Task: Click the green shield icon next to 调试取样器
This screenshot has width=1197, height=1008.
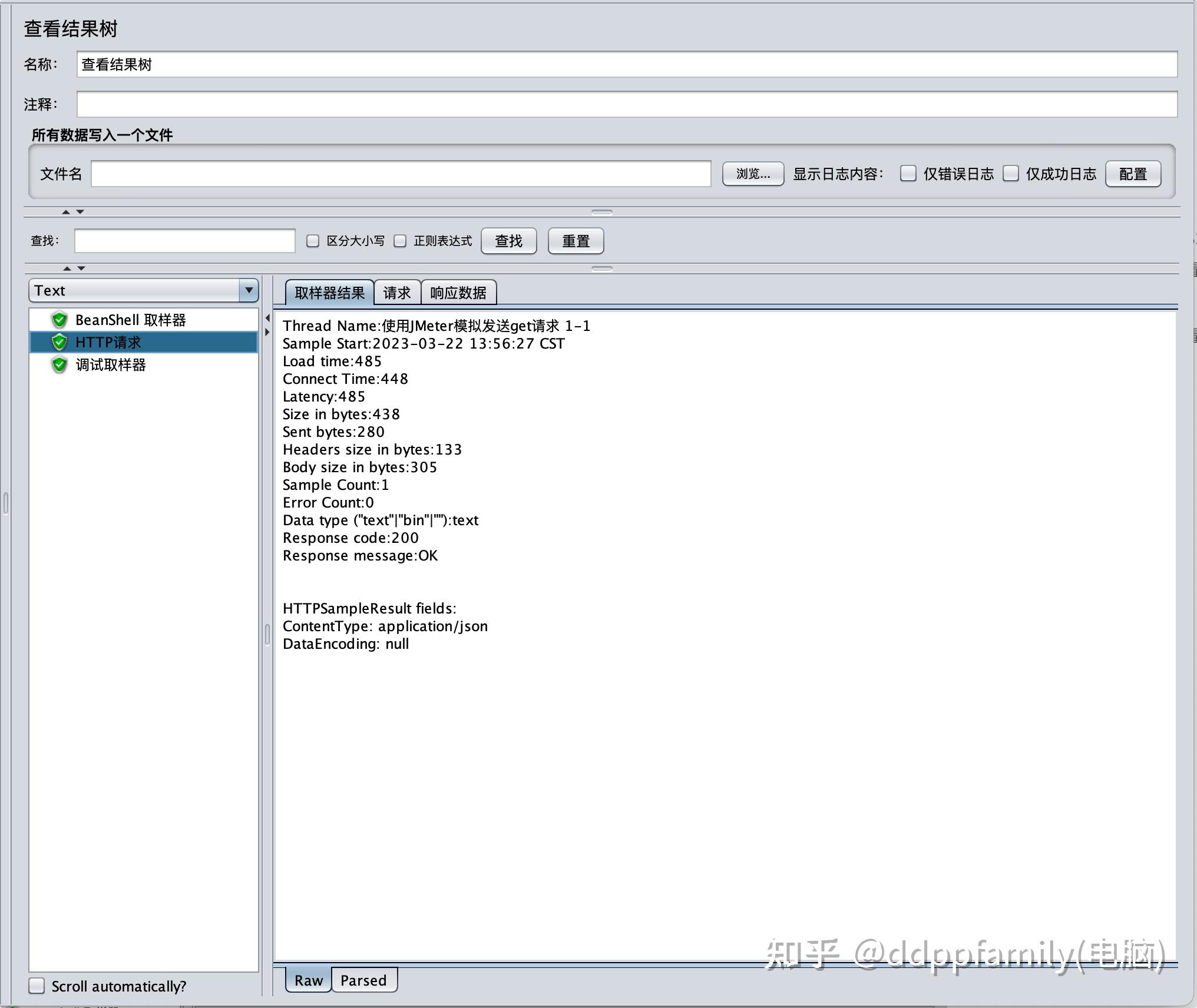Action: point(59,365)
